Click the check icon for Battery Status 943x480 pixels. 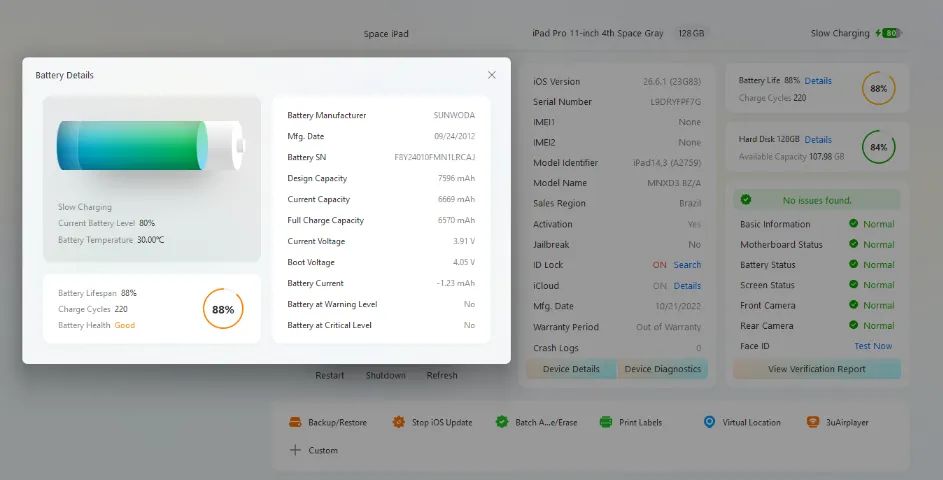click(x=853, y=265)
